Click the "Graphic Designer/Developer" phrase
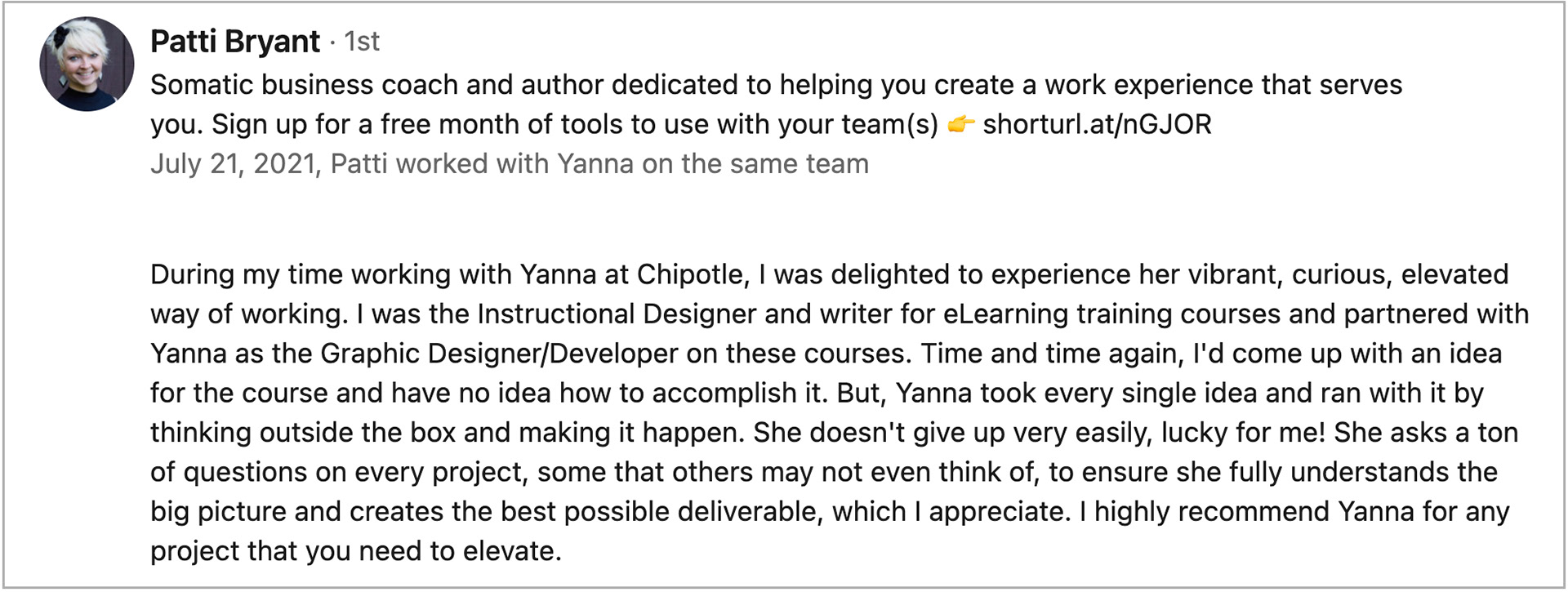Image resolution: width=1568 pixels, height=592 pixels. point(499,354)
